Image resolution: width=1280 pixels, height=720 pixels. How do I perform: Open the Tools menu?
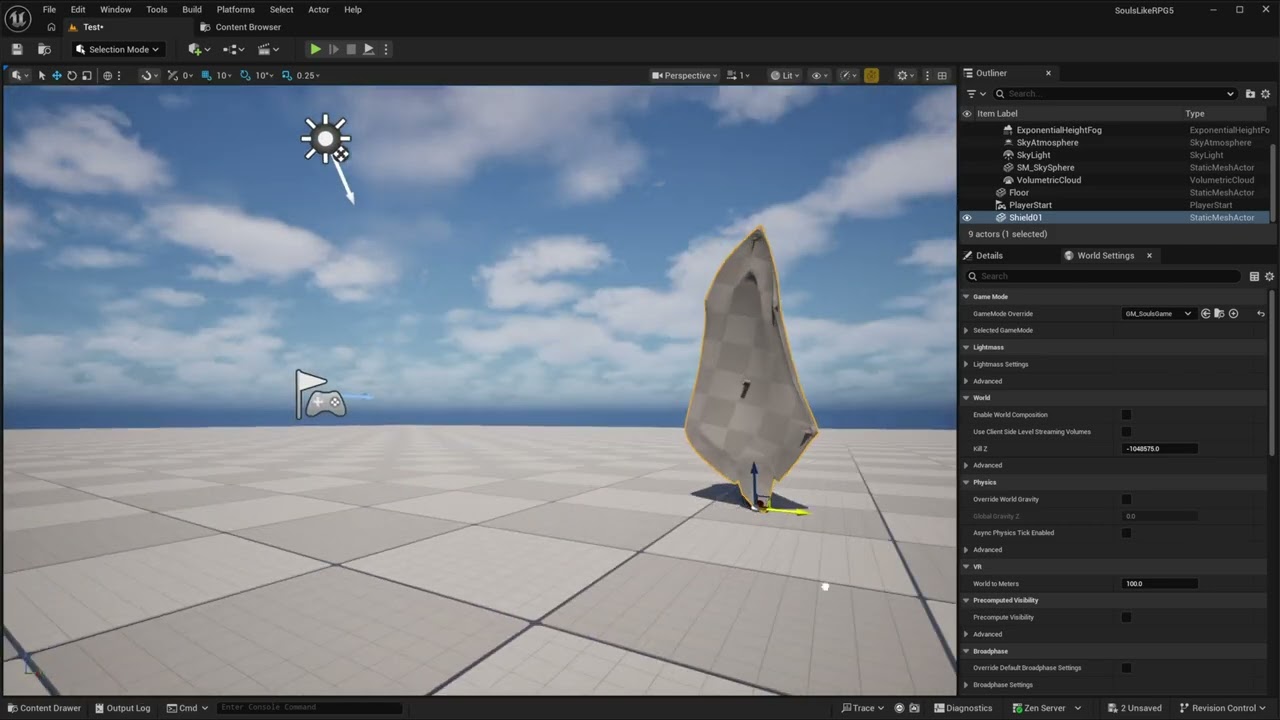click(x=157, y=9)
